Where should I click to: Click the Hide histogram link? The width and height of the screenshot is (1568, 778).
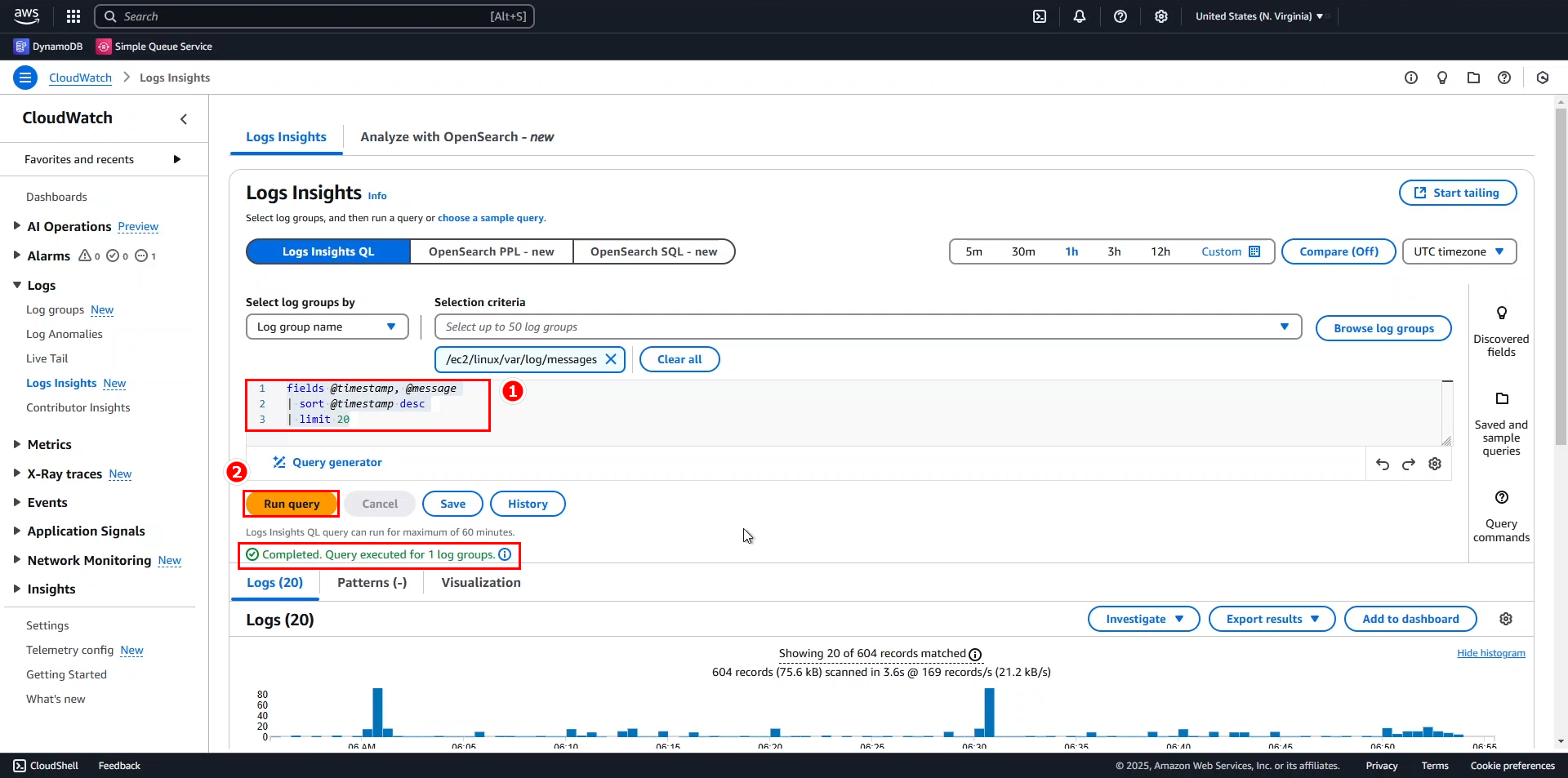pyautogui.click(x=1490, y=653)
